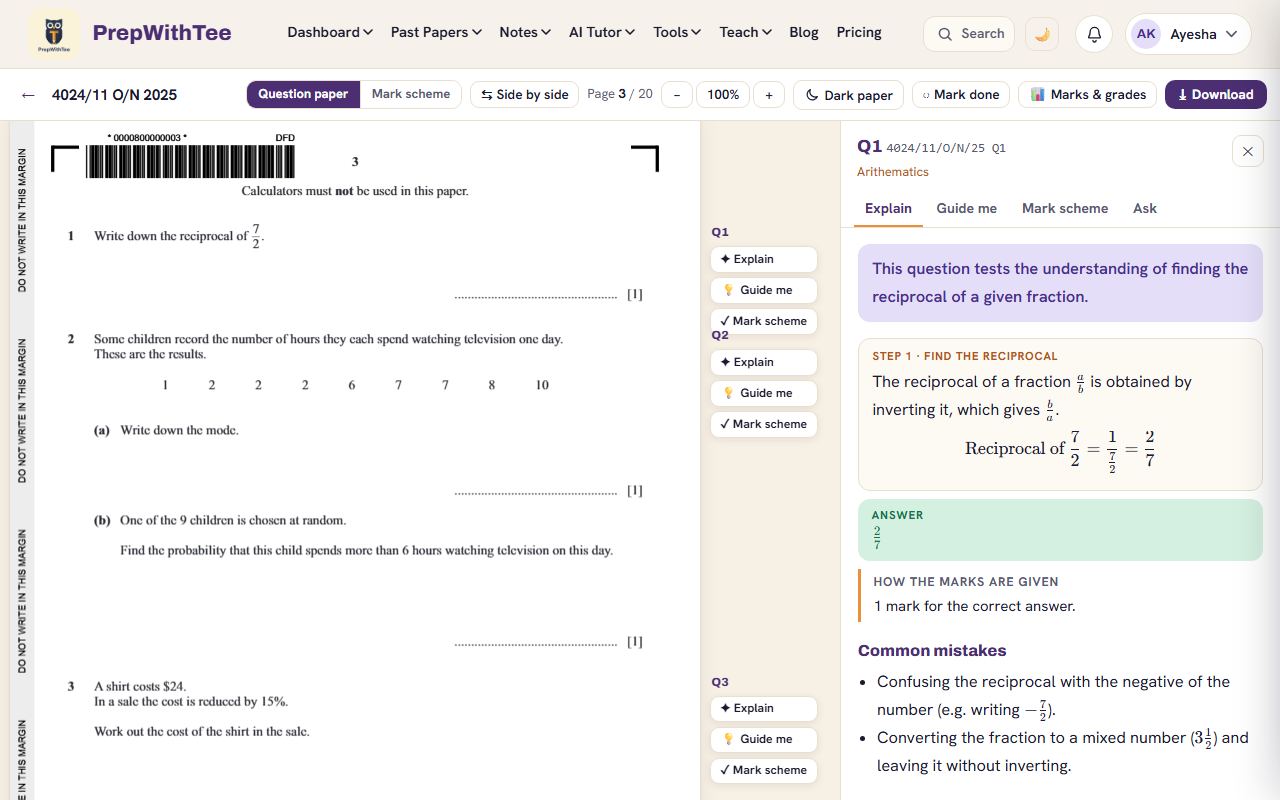Expand the Tools menu

677,32
